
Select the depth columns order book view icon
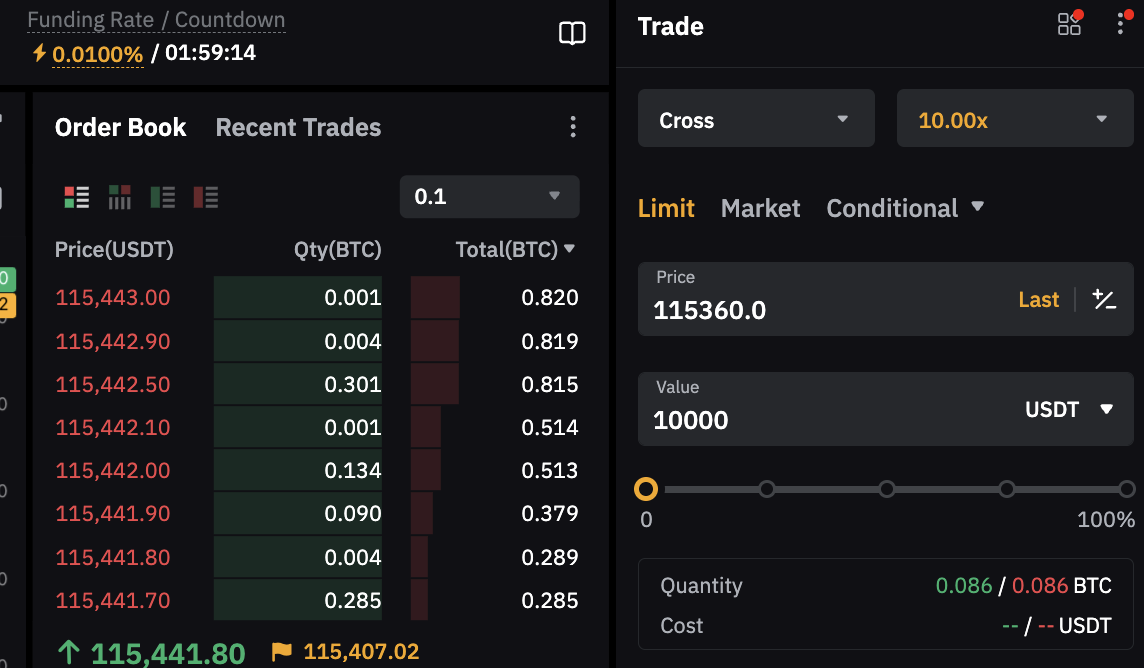(x=120, y=197)
